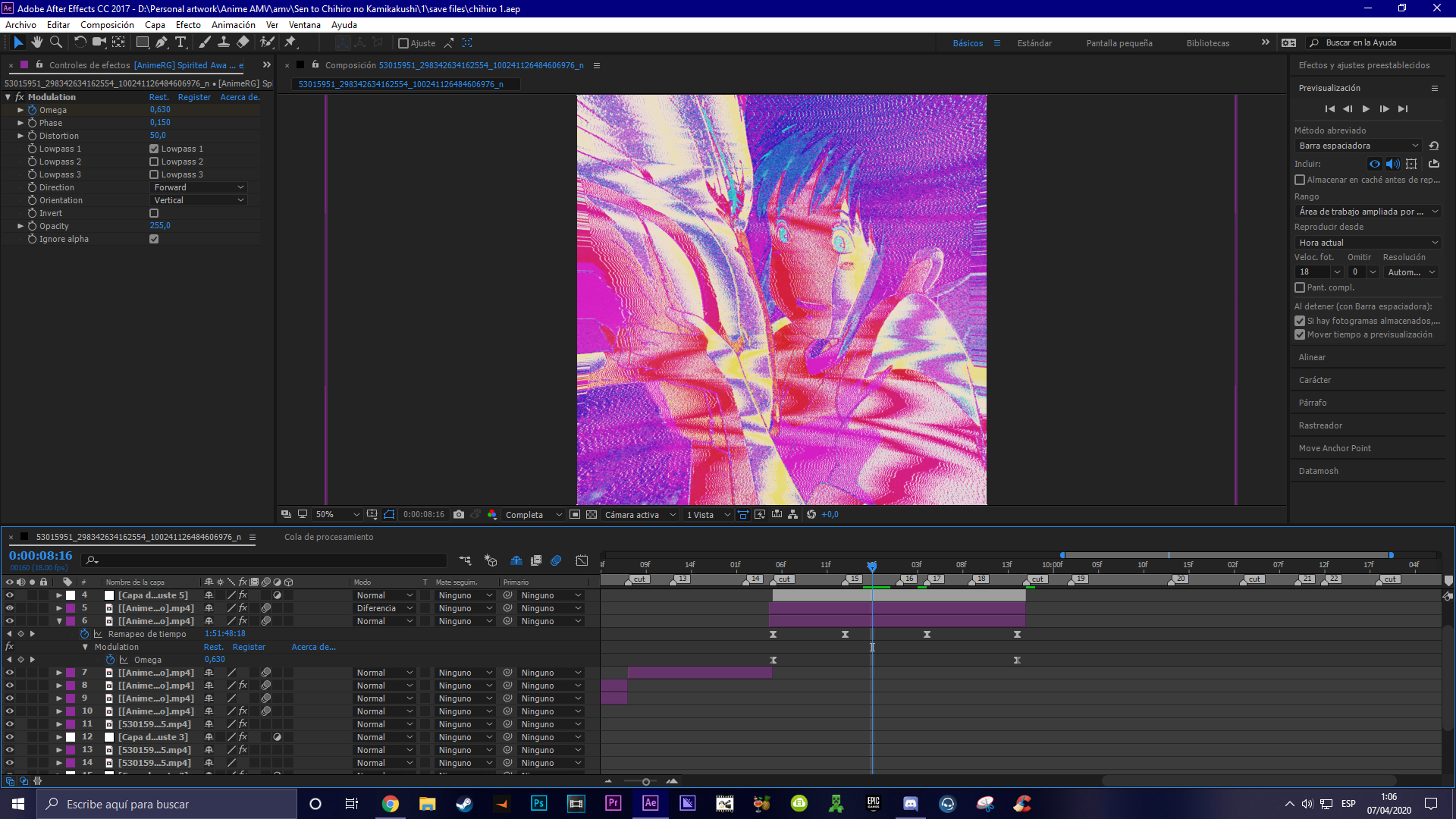Screen dimensions: 1456x819
Task: Hide layer 7 with its visibility eye
Action: 10,672
